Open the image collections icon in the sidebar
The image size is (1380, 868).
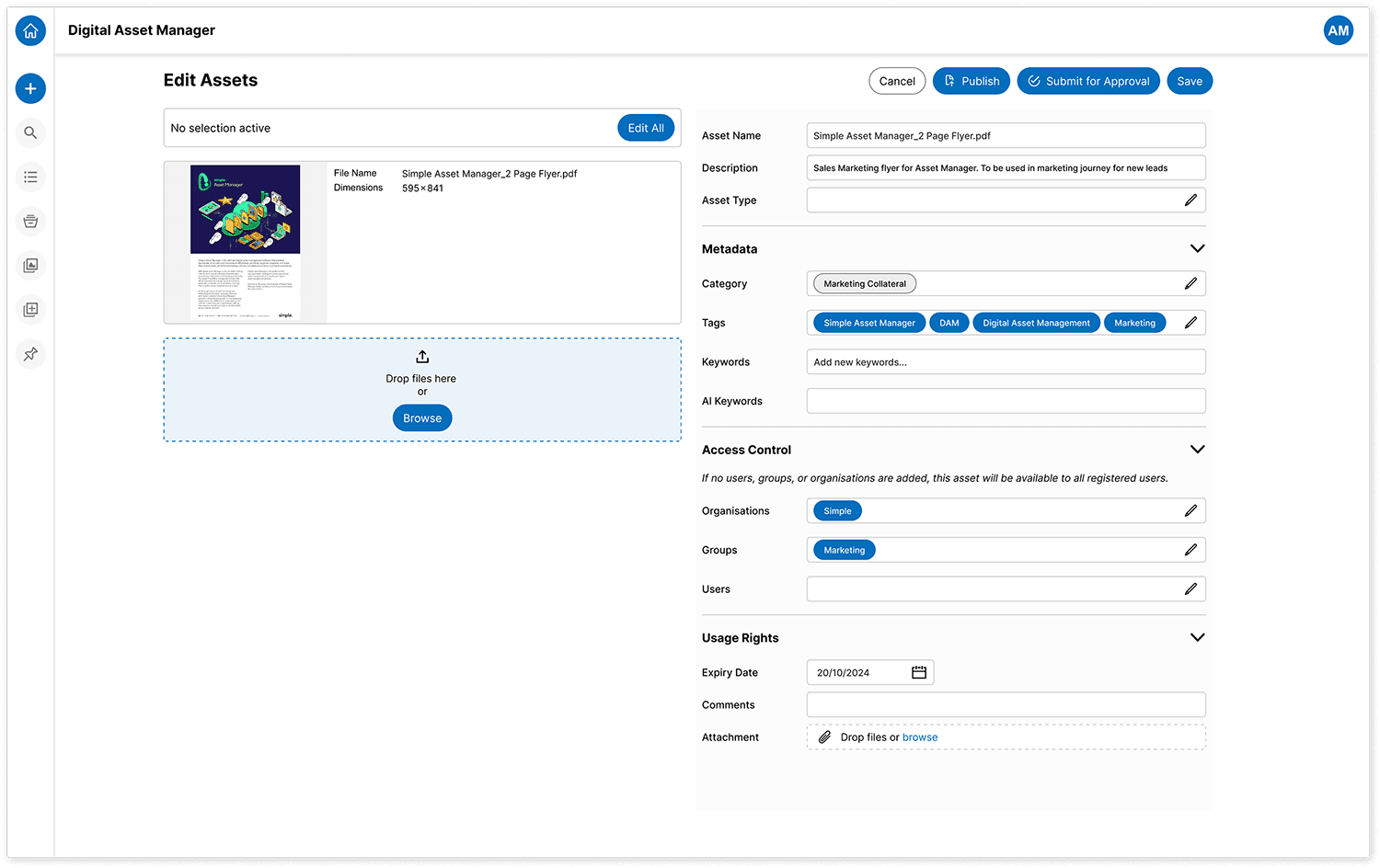pyautogui.click(x=30, y=265)
